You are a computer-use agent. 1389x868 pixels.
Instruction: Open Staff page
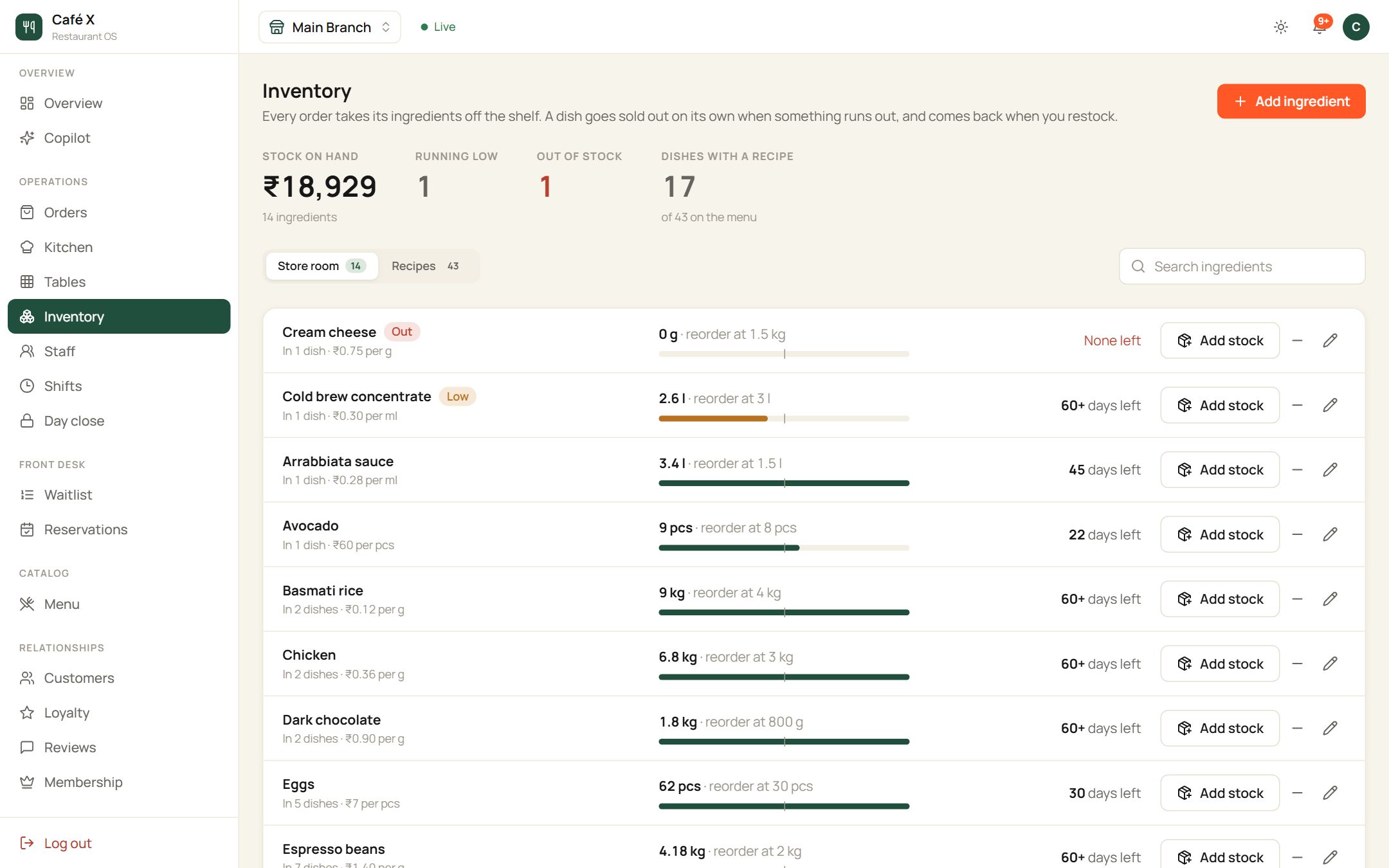(119, 351)
